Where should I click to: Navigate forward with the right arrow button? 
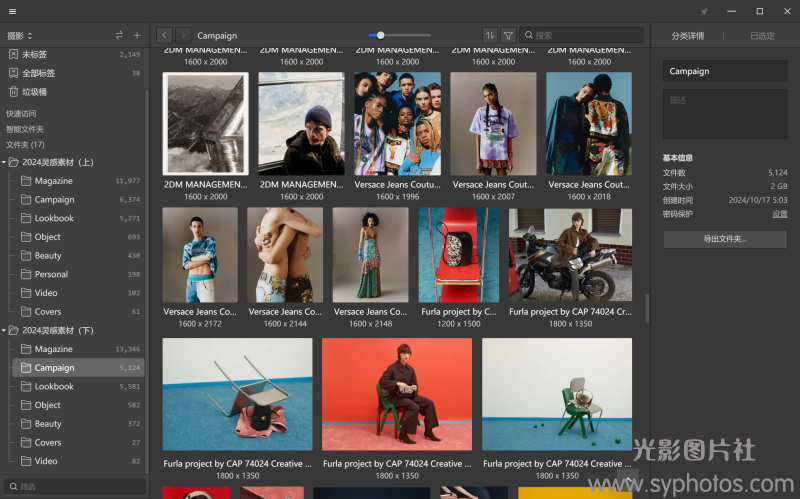(183, 35)
